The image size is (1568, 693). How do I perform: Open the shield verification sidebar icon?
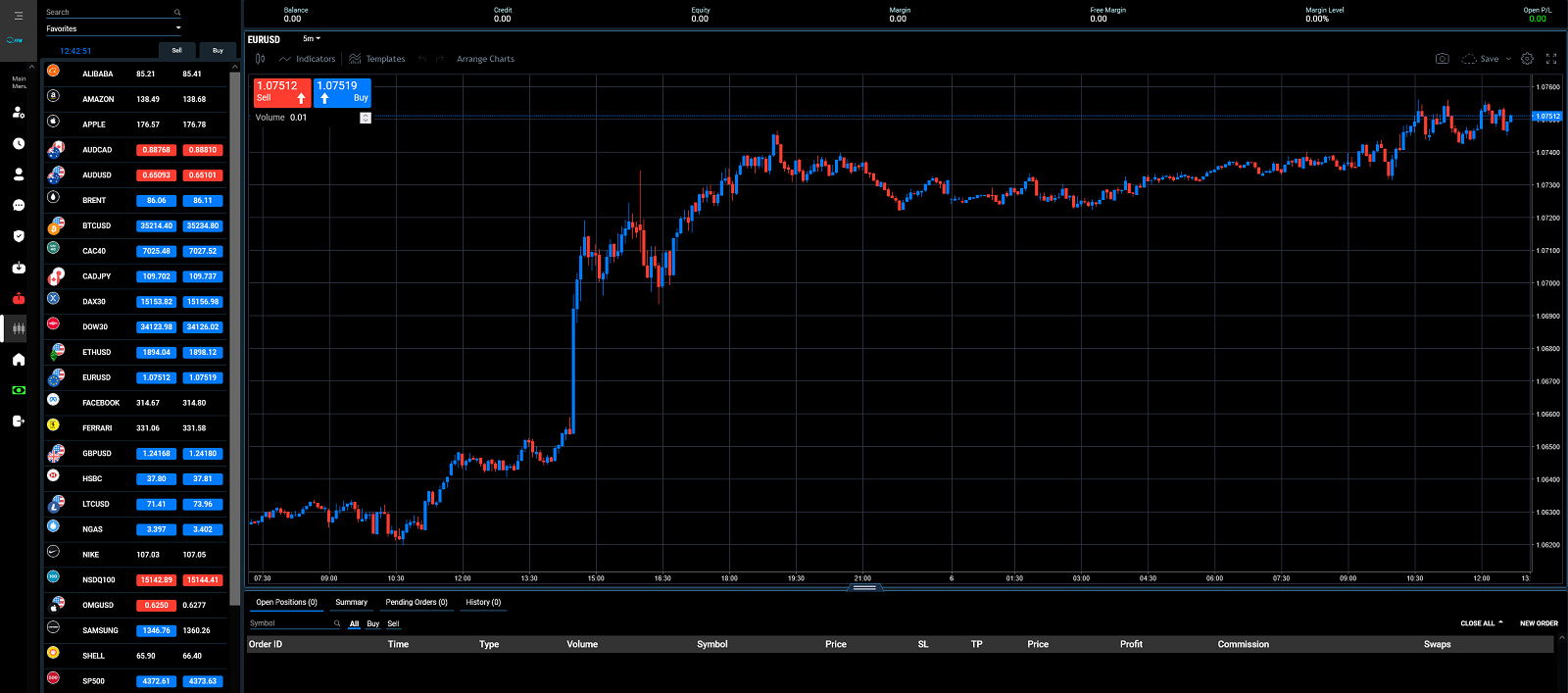(19, 236)
